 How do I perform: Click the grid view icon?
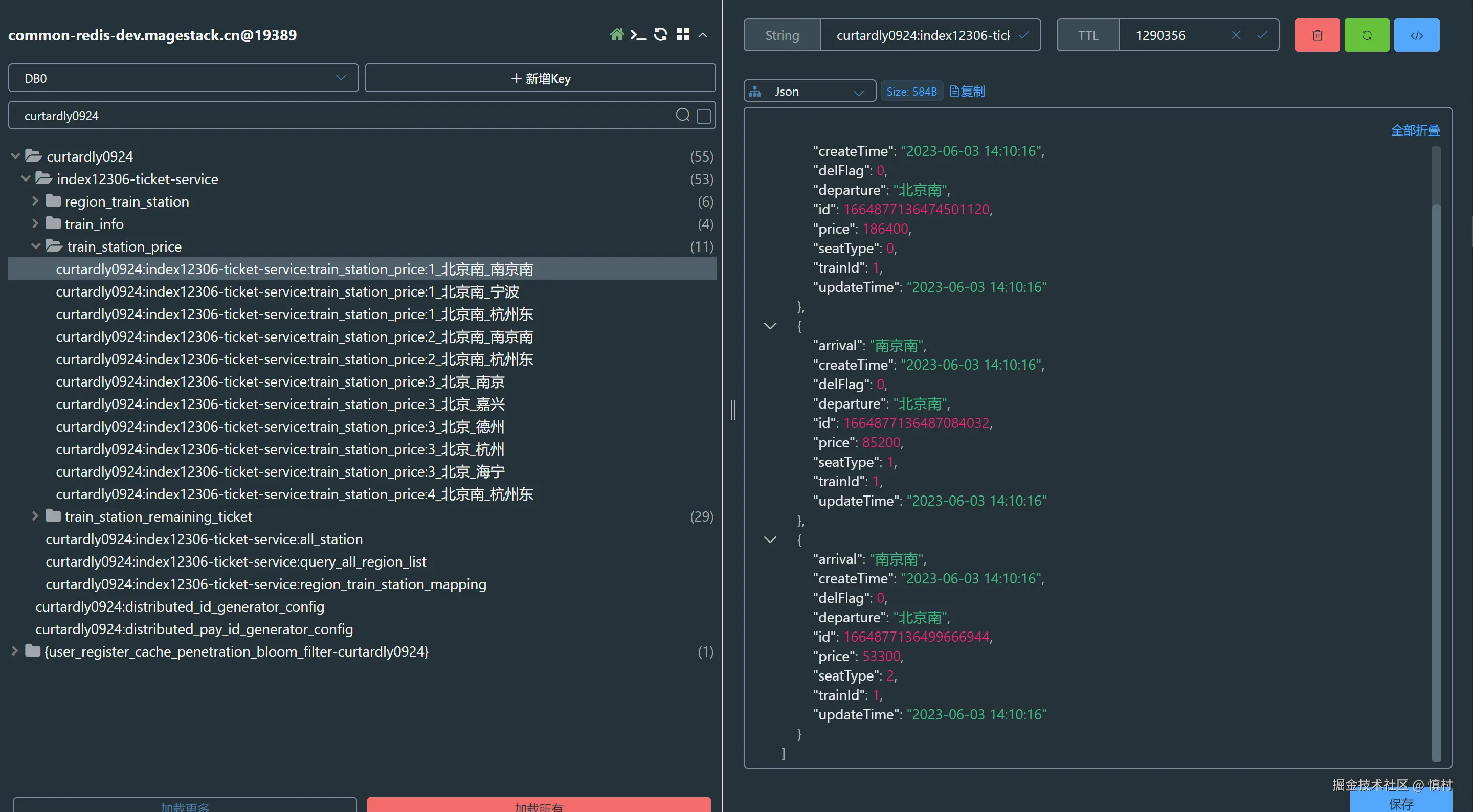(x=683, y=35)
